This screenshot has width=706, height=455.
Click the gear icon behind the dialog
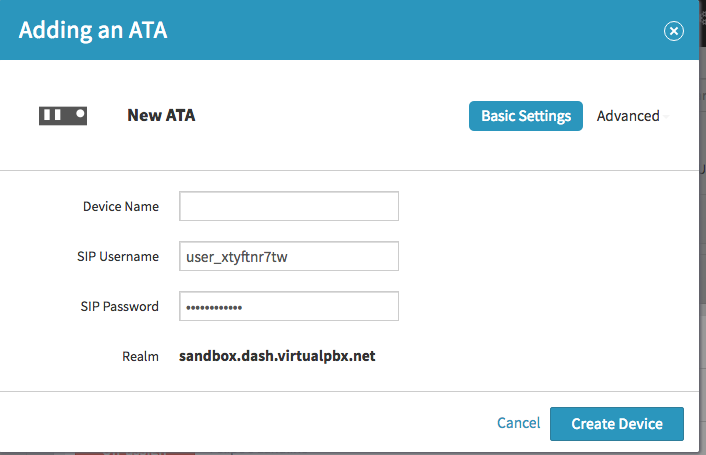click(702, 17)
